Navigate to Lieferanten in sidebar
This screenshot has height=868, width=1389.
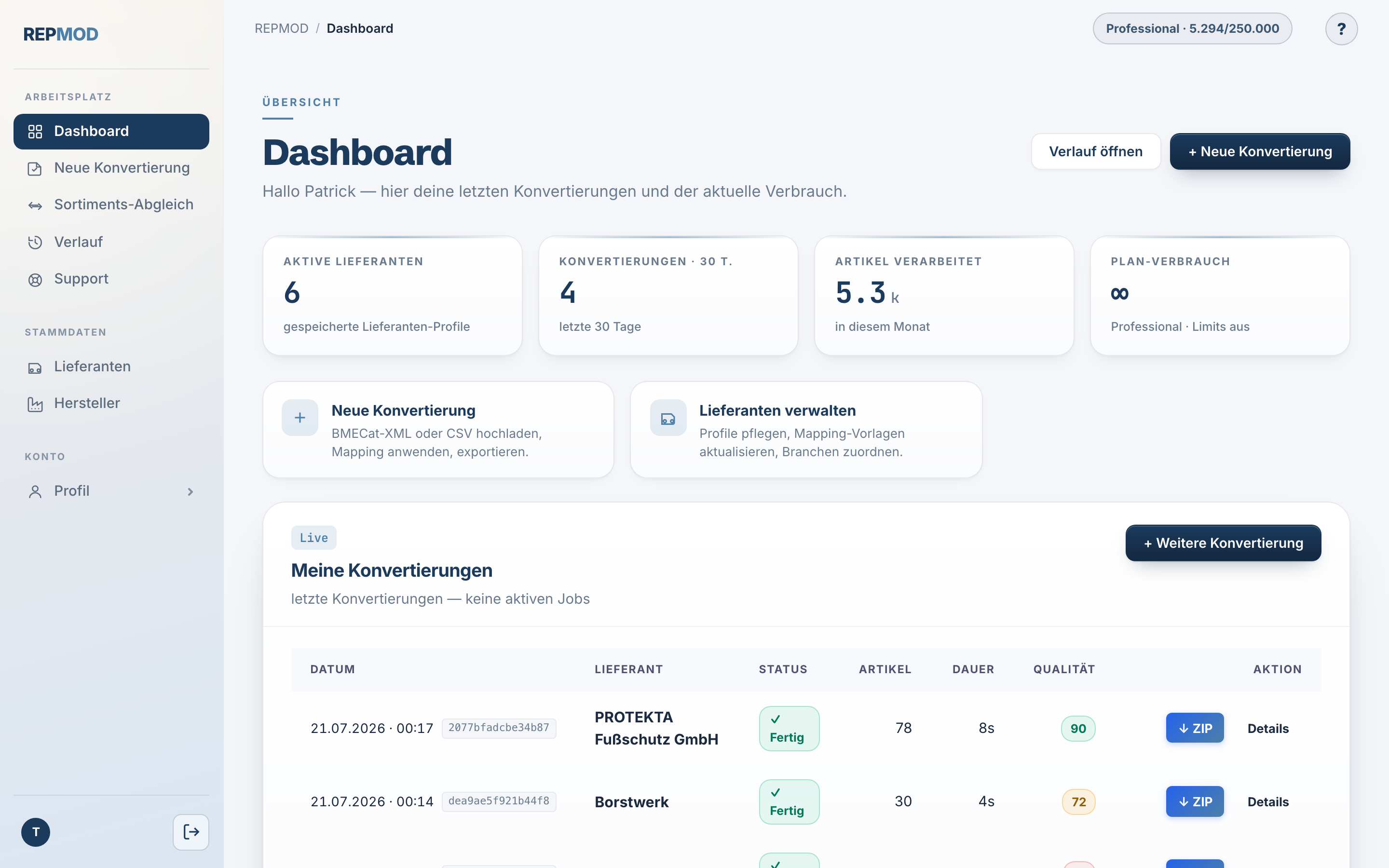[111, 367]
